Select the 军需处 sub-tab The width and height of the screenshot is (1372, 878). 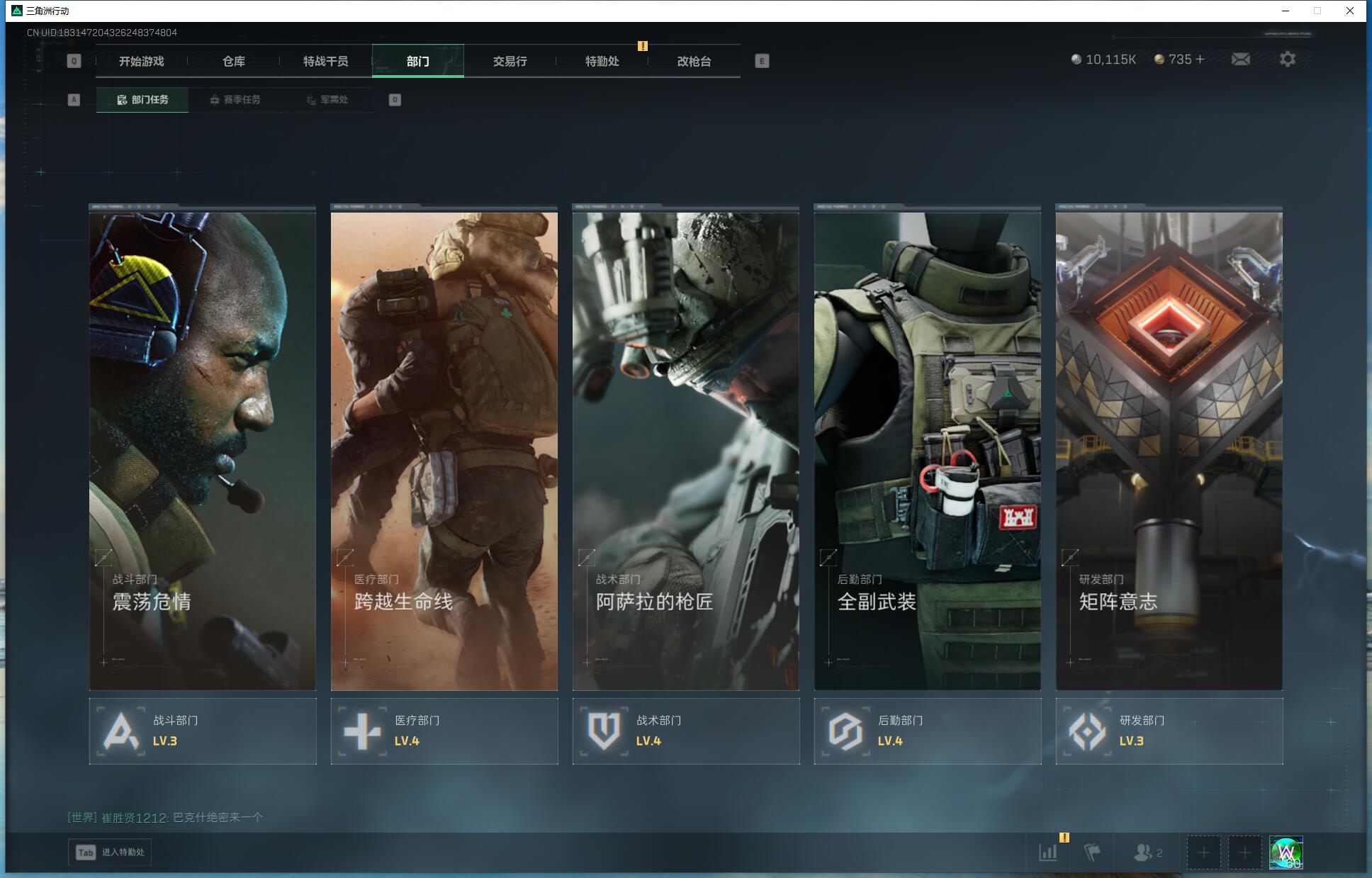[x=327, y=100]
